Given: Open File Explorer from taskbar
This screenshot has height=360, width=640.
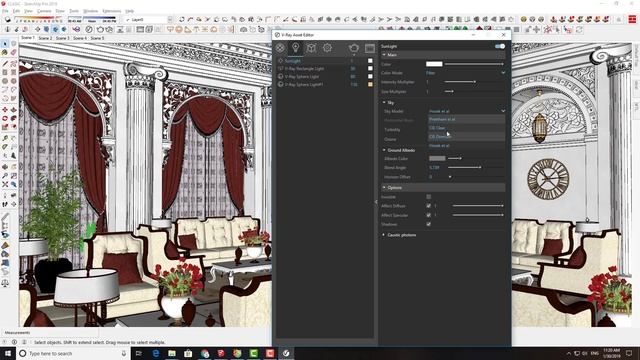Looking at the screenshot, I should [172, 353].
